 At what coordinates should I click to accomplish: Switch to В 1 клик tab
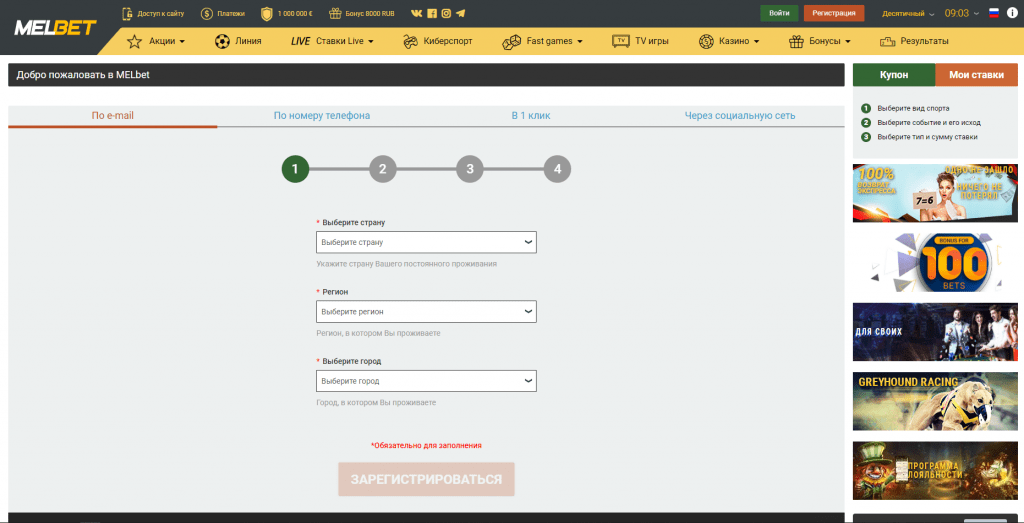pyautogui.click(x=531, y=116)
